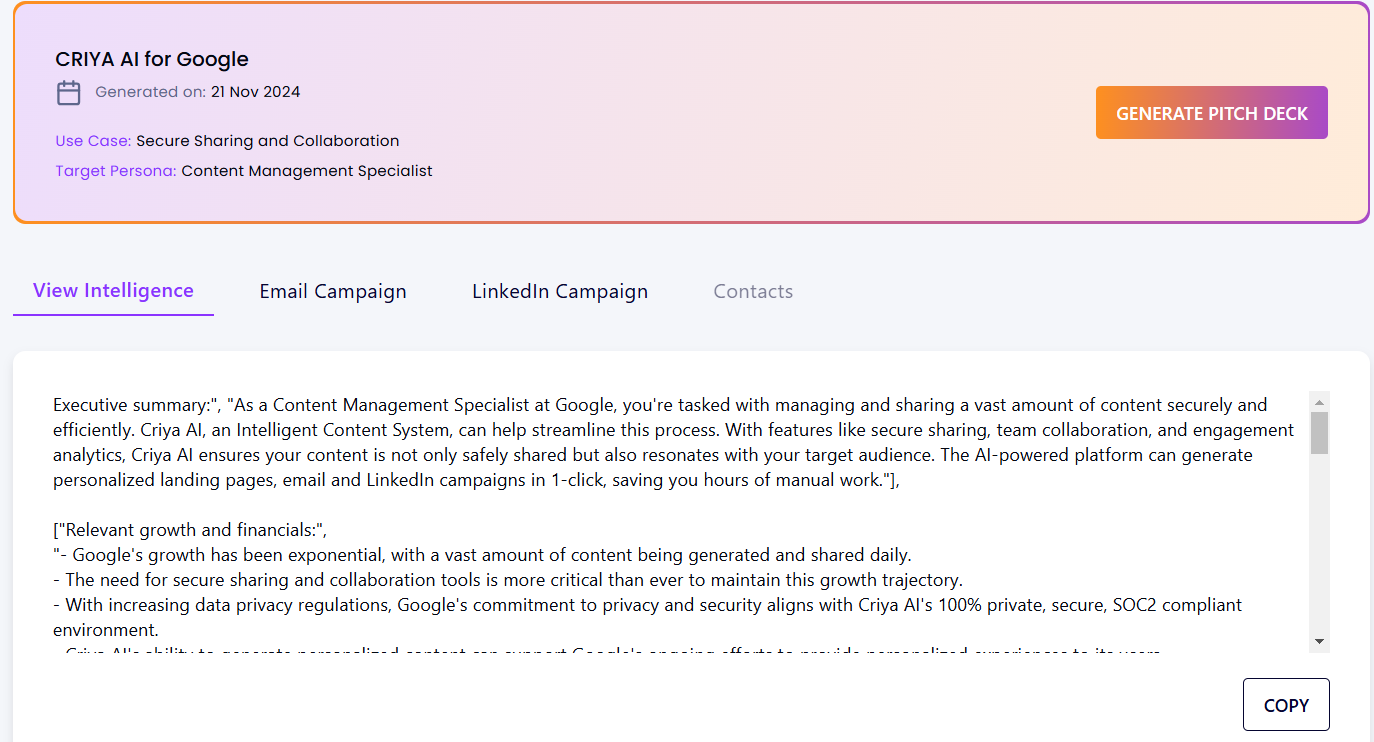Click the 'Relevant growth and financials:' line
The image size is (1374, 742).
pos(190,530)
